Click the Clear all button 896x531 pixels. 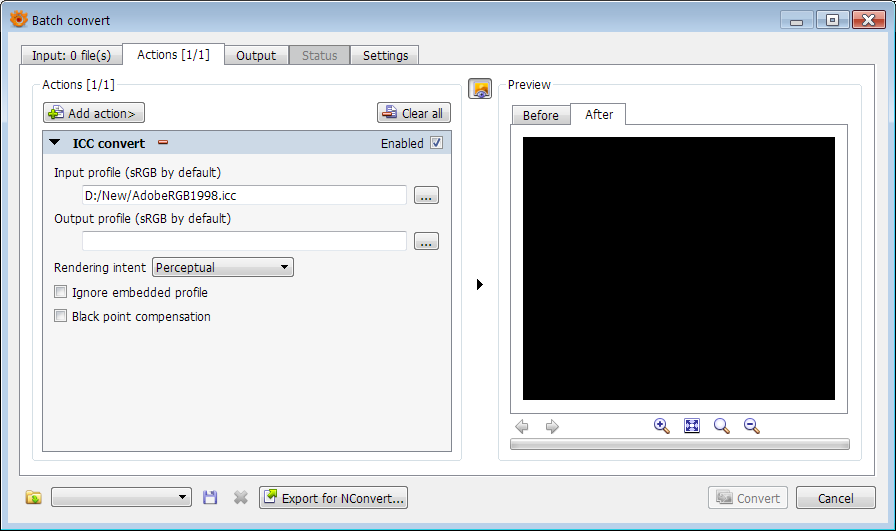coord(414,113)
